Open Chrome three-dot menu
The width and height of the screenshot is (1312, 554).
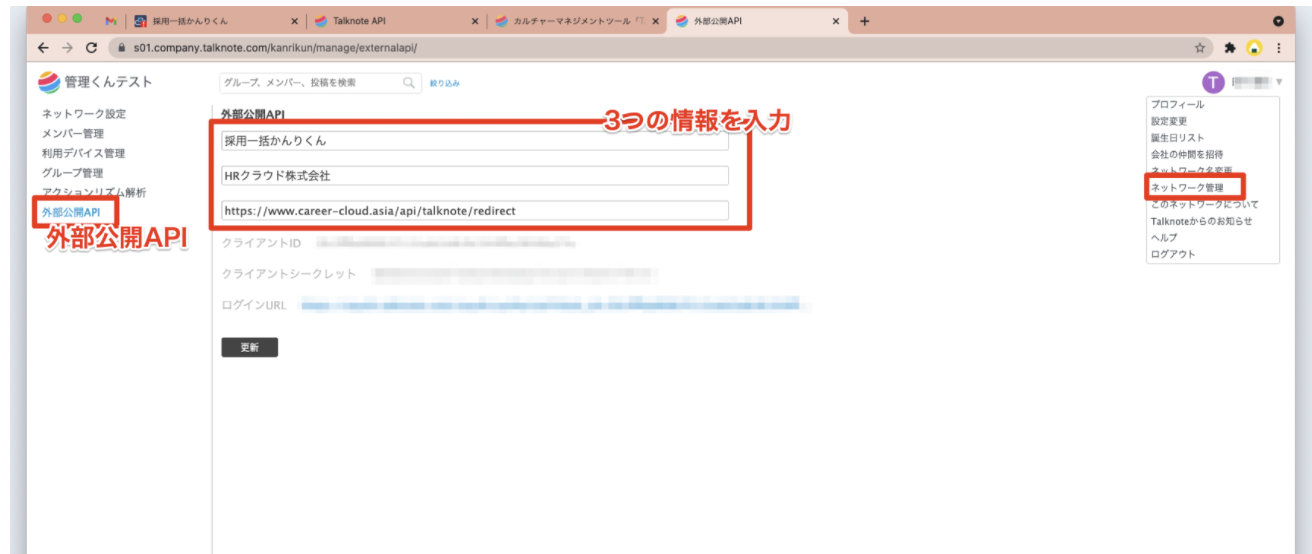click(1278, 47)
